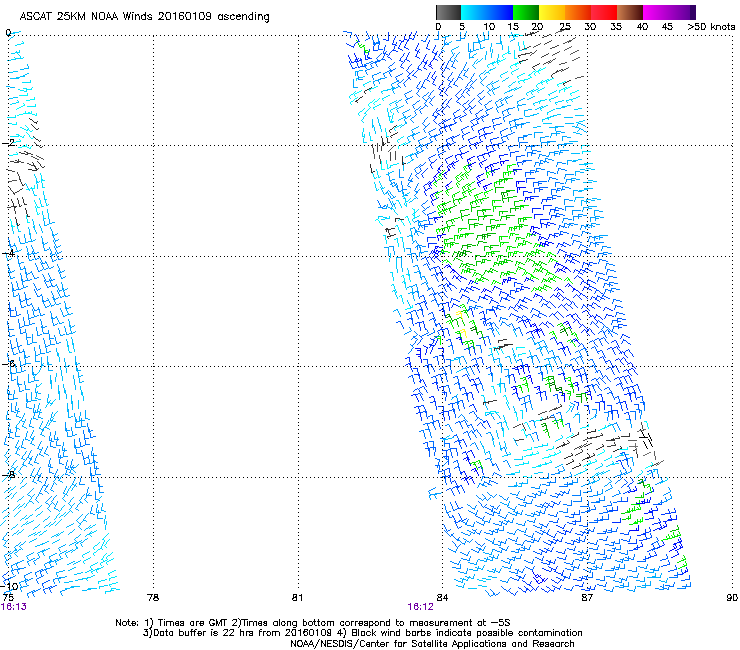Screen dimensions: 740x650
Task: Click the latitude label '0' on the left axis
Action: [x=8, y=33]
